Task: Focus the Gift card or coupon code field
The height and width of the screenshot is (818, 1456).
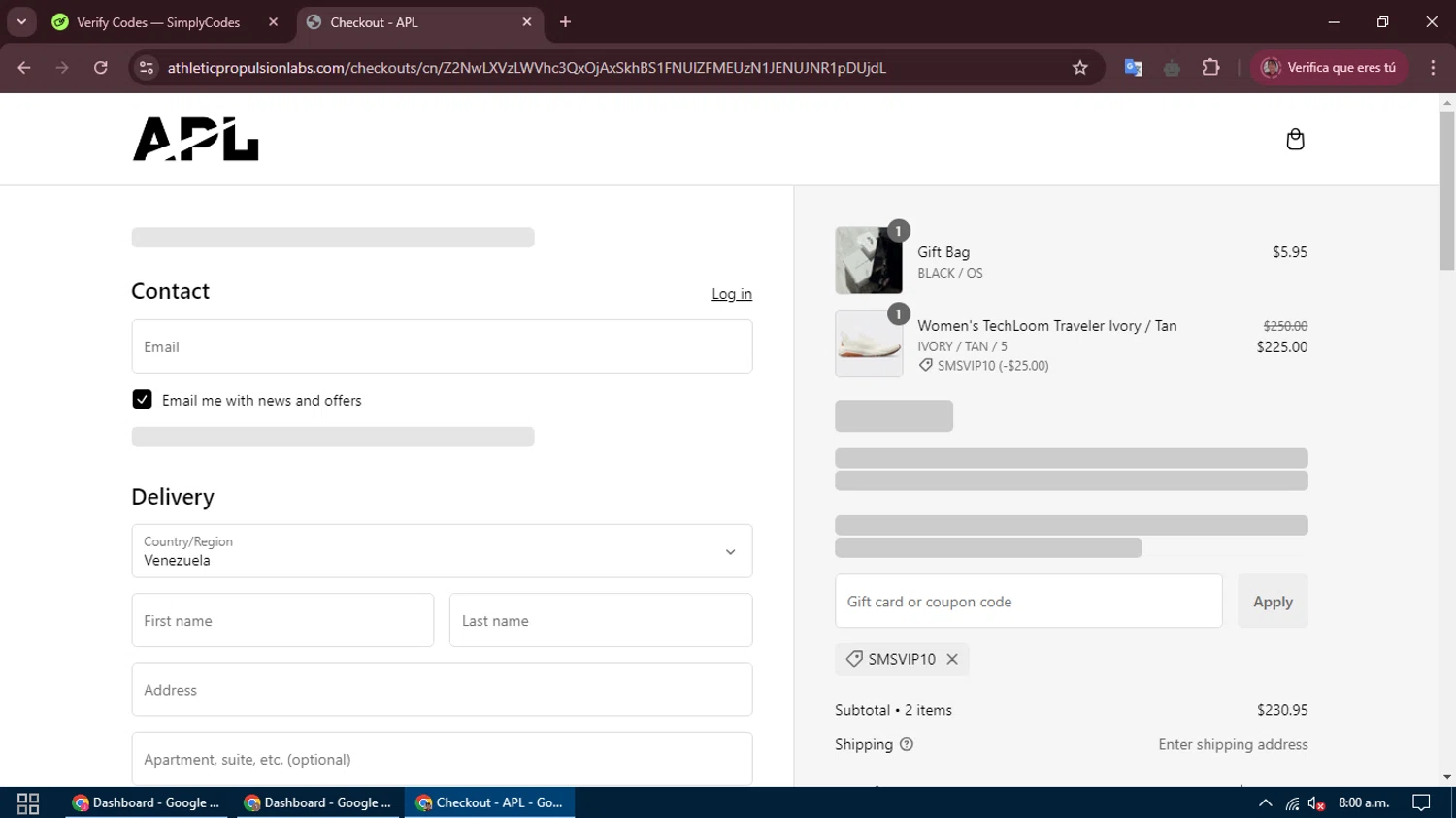Action: [1029, 602]
